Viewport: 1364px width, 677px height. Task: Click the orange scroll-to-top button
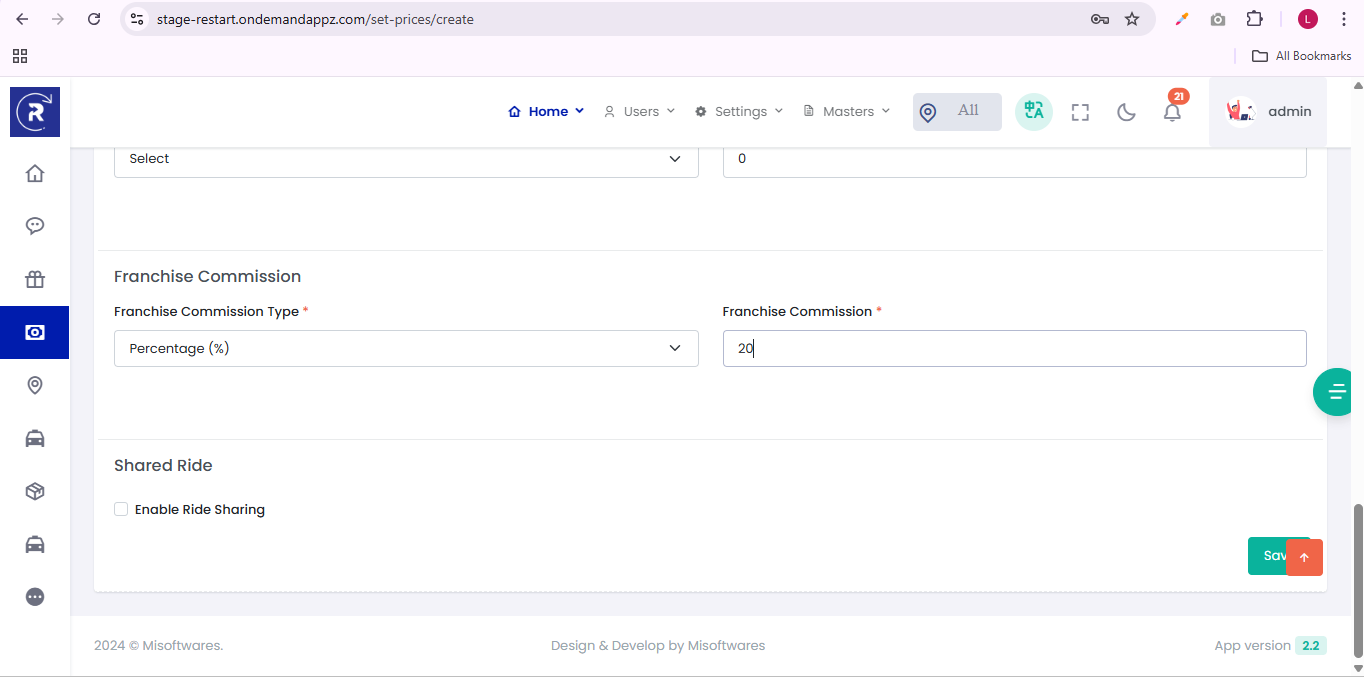(x=1304, y=557)
